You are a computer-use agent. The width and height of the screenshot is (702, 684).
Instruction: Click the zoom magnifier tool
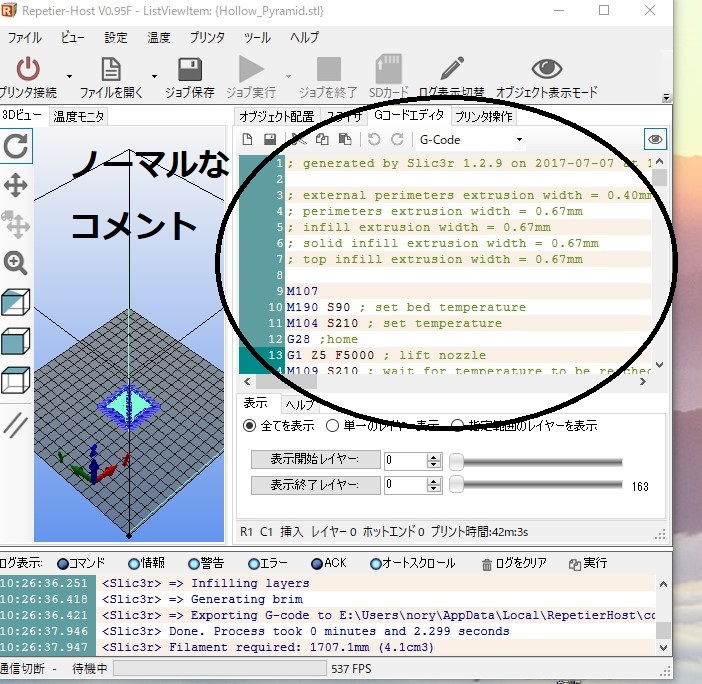tap(16, 263)
